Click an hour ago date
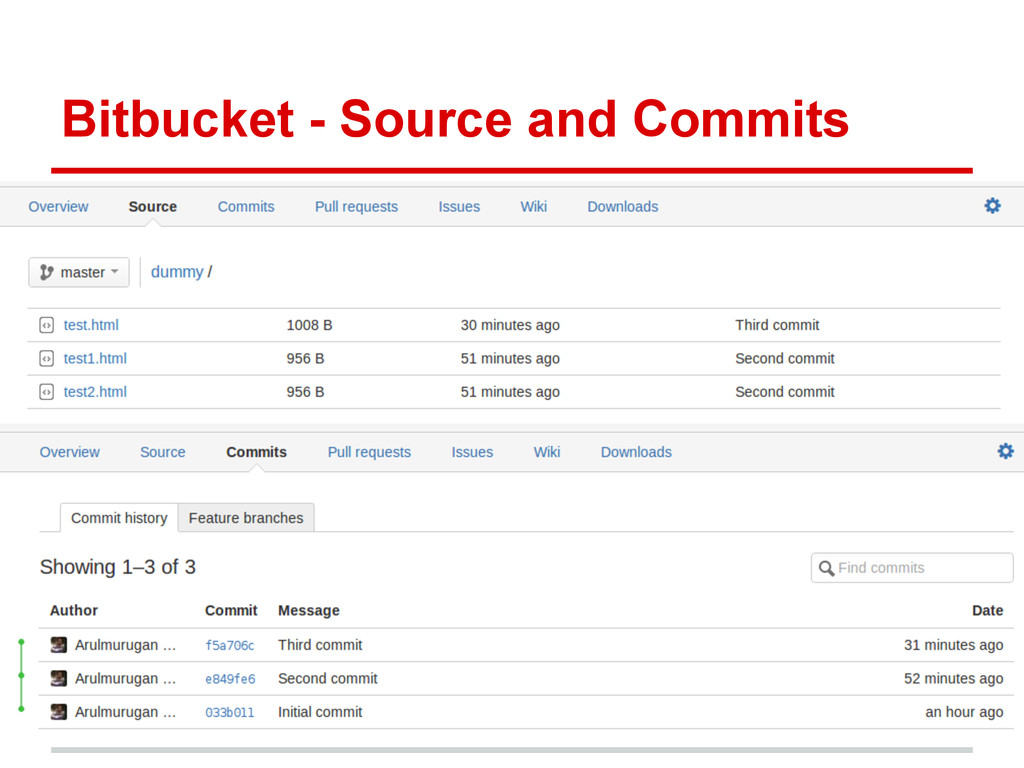 tap(964, 712)
